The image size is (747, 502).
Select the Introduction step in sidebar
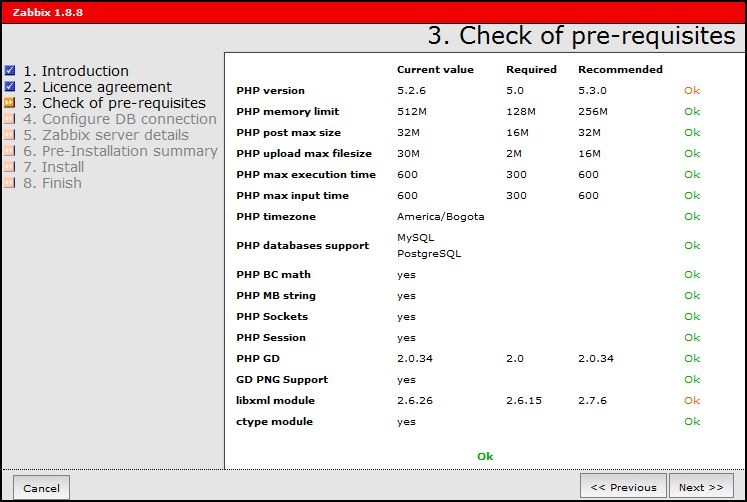(x=76, y=71)
